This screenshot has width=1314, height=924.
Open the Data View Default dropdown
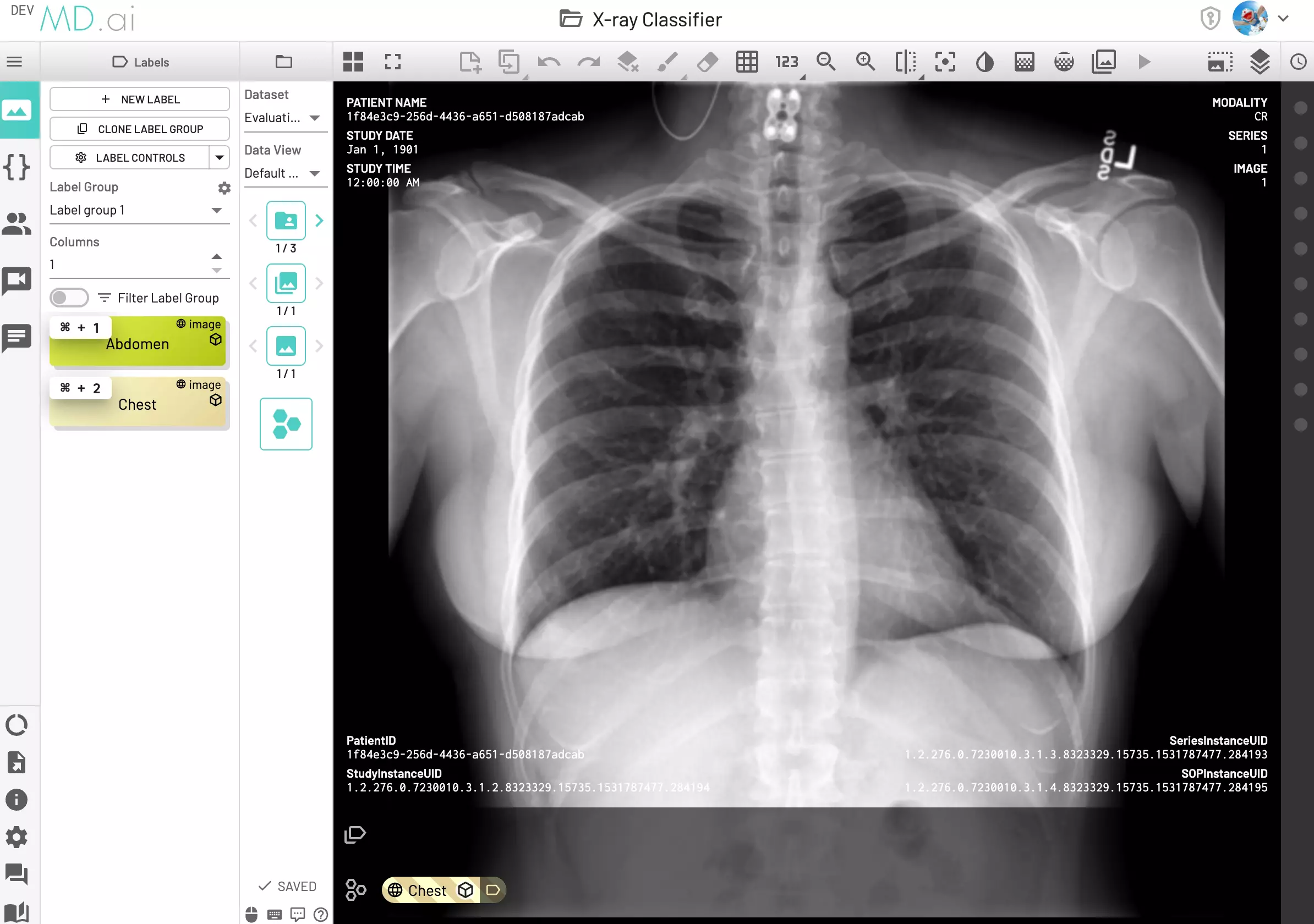pos(284,173)
